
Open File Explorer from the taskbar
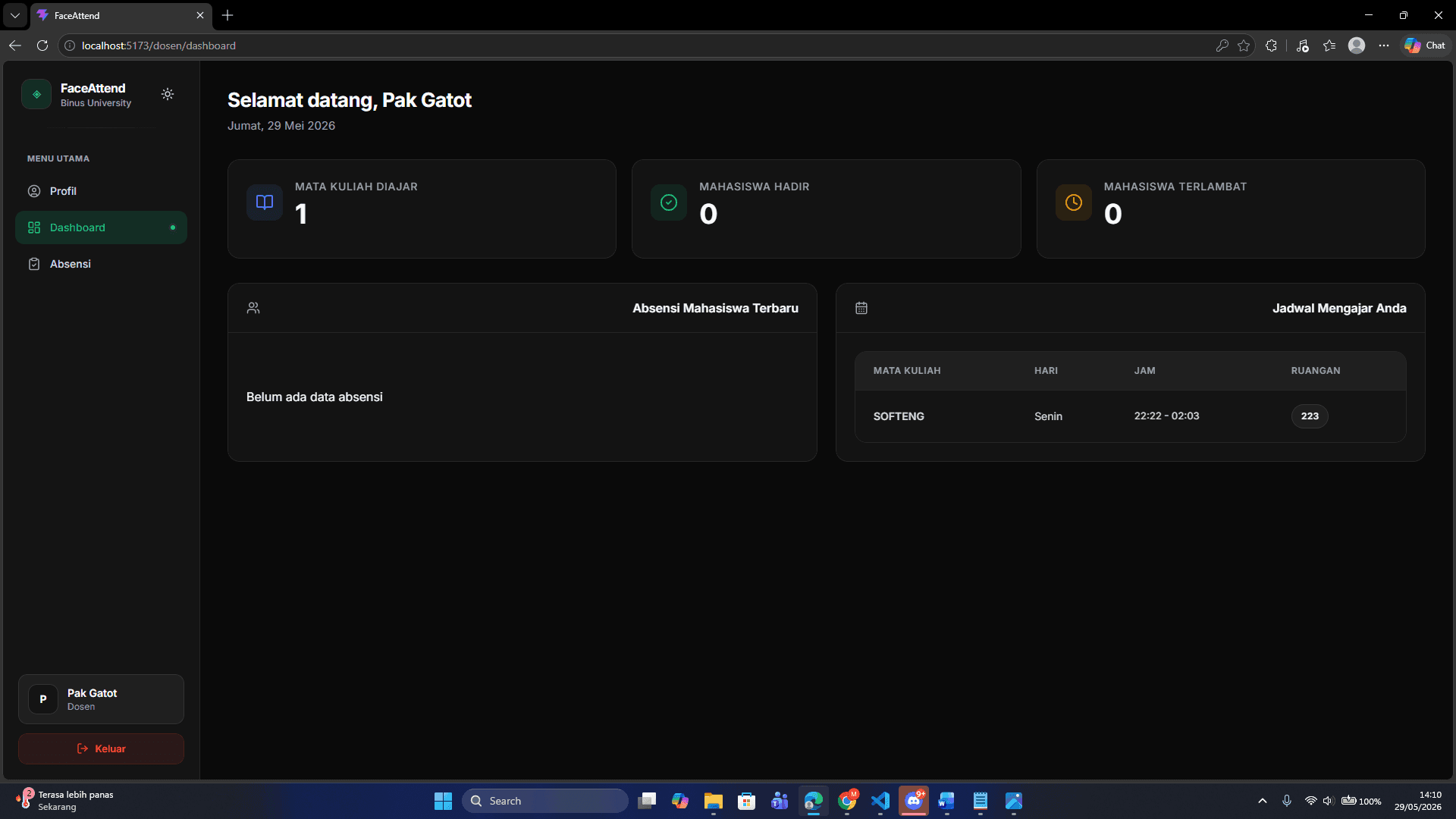coord(713,801)
